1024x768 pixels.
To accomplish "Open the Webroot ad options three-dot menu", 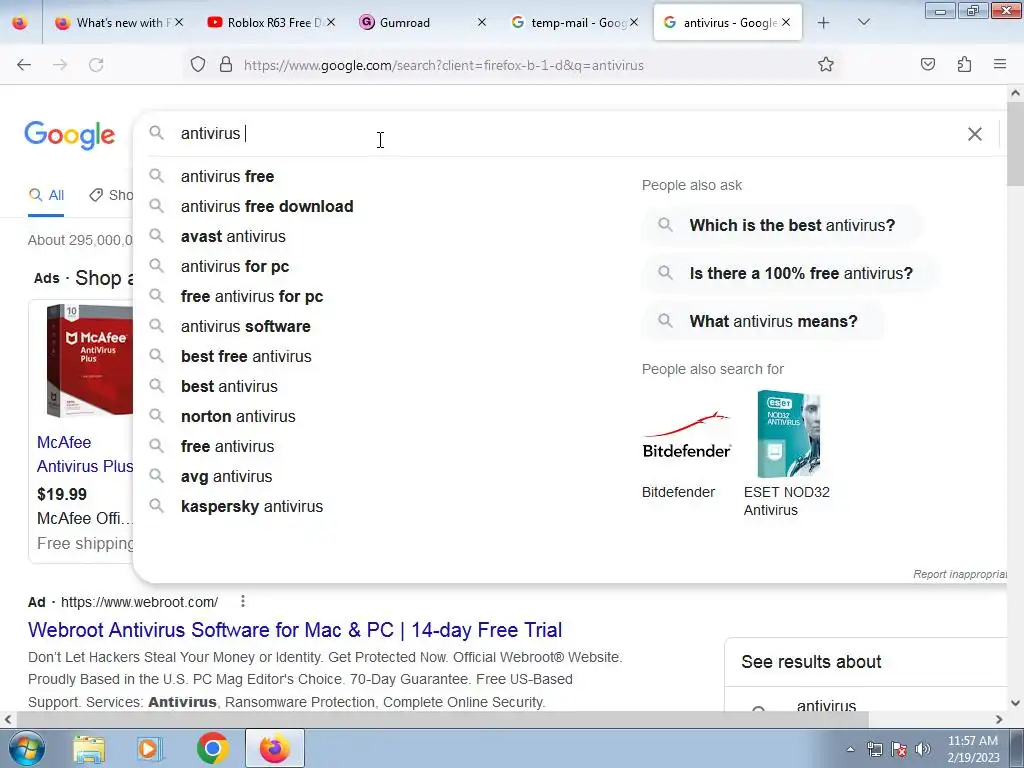I will [242, 601].
